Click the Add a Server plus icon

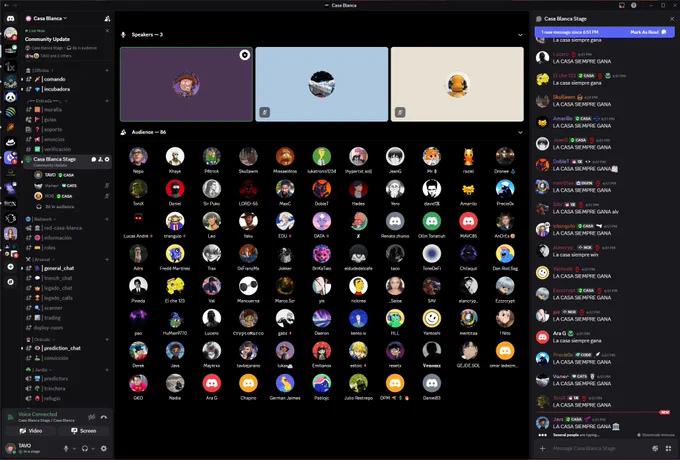pos(10,267)
